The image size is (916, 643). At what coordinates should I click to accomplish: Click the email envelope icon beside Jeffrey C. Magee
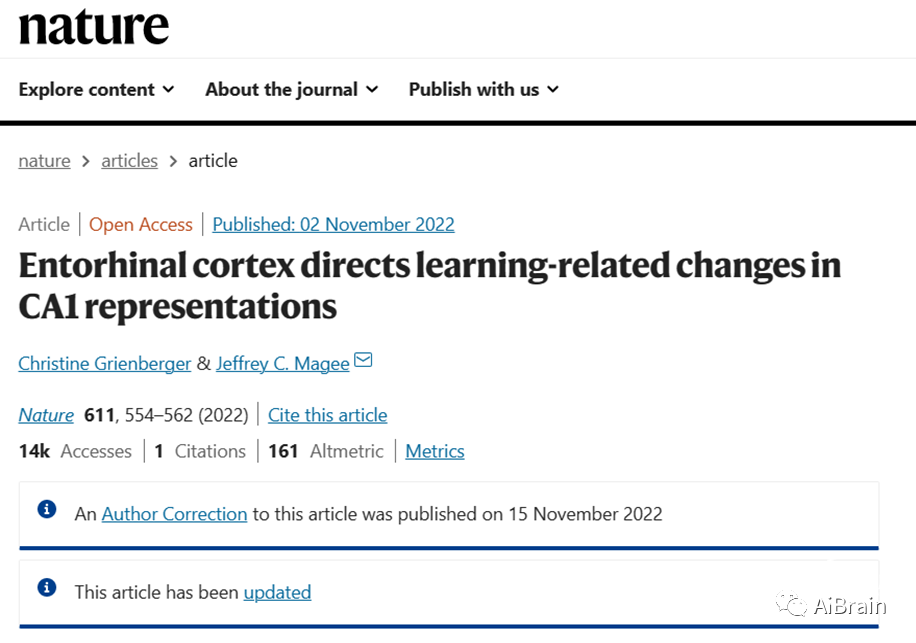coord(363,360)
